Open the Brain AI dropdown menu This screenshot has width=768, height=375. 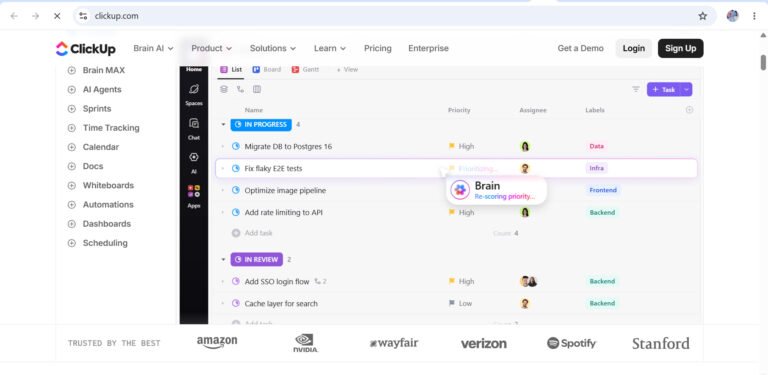[x=153, y=48]
